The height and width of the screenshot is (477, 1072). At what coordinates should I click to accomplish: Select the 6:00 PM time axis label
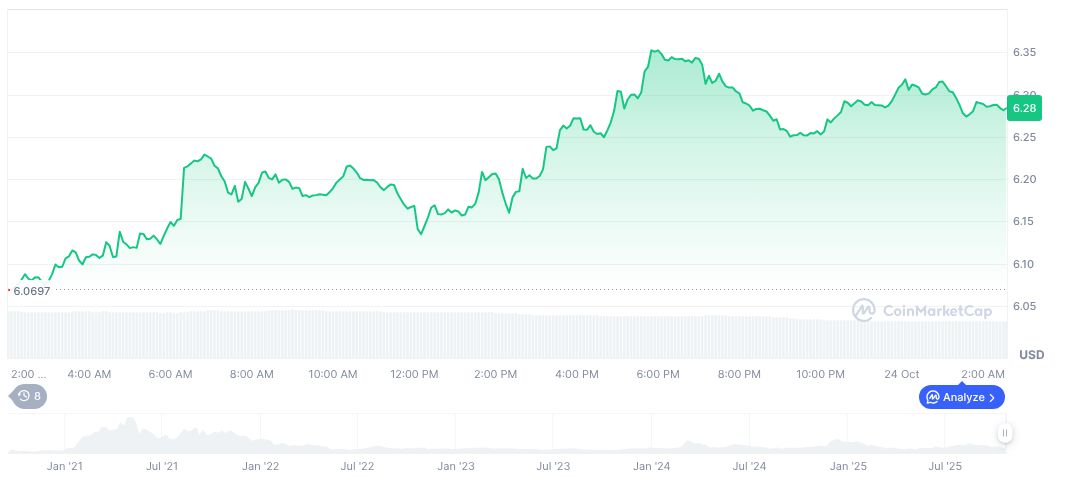click(x=658, y=374)
